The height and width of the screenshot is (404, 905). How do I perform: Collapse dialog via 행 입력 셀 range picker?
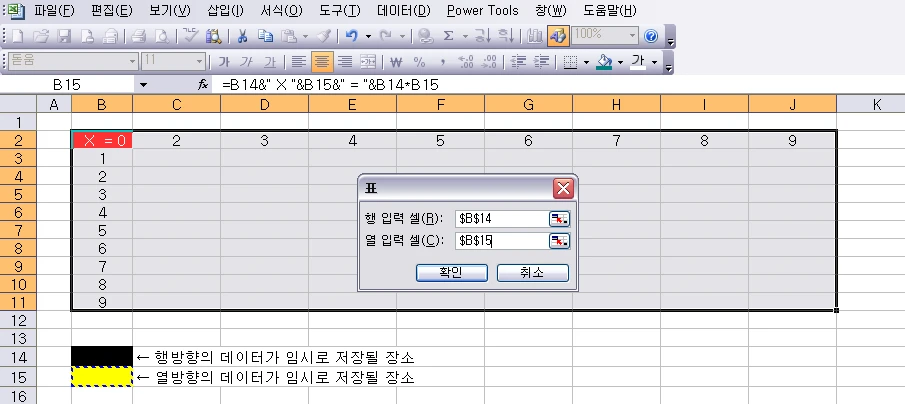[559, 218]
